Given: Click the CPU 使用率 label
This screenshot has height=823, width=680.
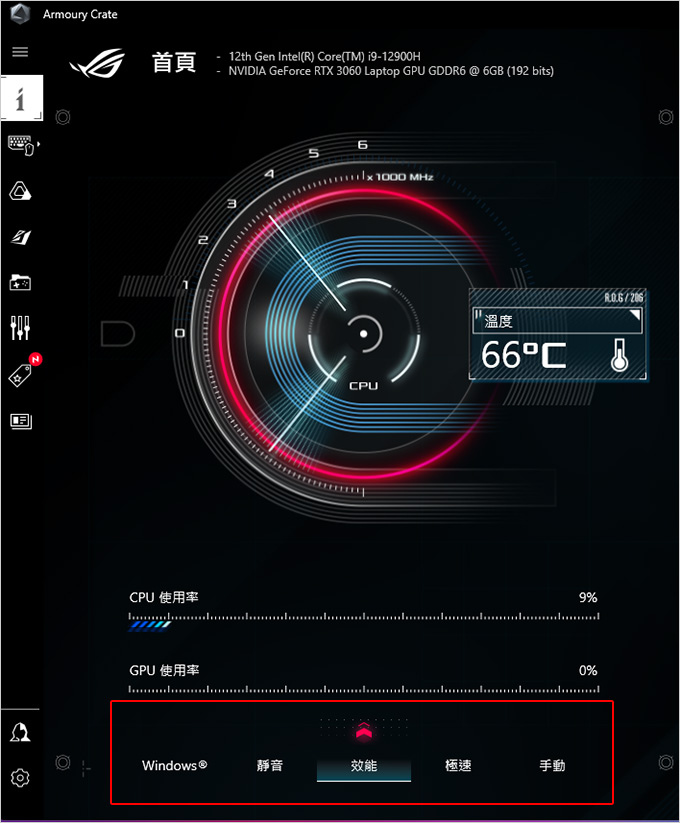Looking at the screenshot, I should pos(164,597).
